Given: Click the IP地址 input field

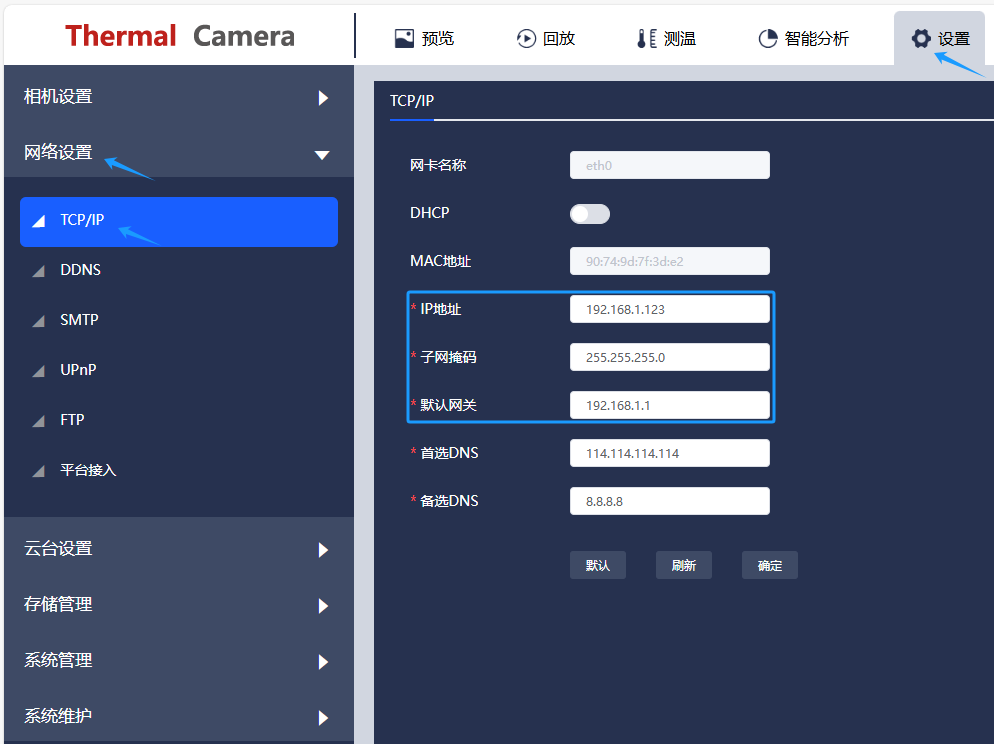Looking at the screenshot, I should (669, 309).
